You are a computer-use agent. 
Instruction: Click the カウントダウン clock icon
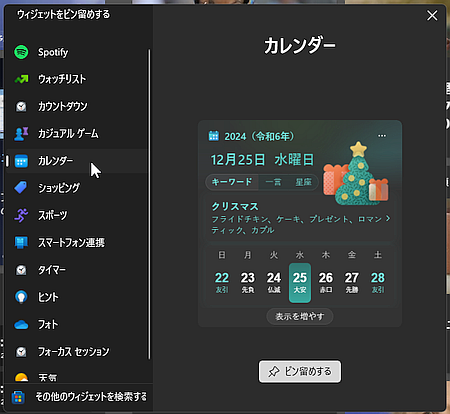(21, 107)
